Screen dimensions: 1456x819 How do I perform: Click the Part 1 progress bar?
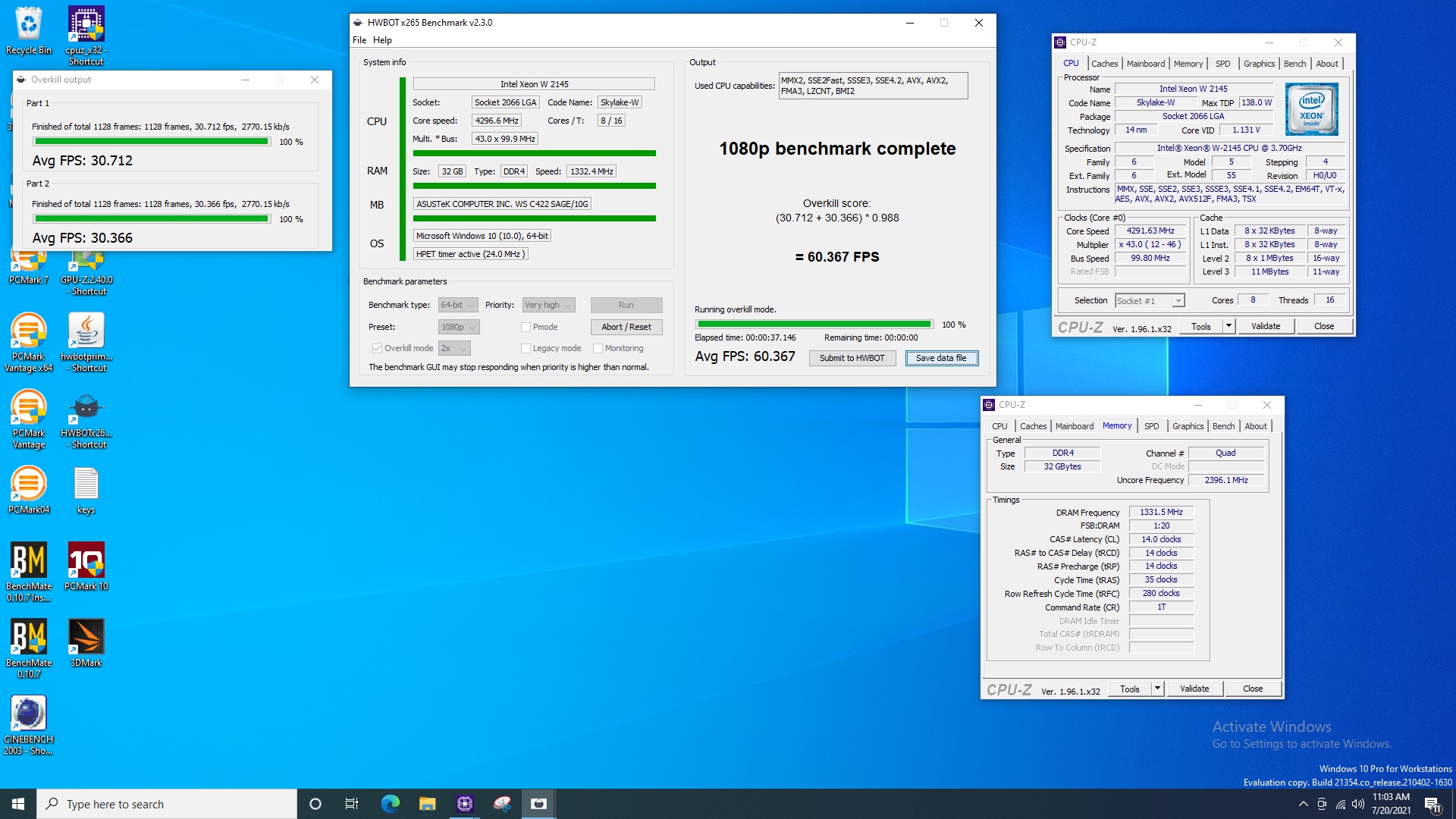[152, 142]
